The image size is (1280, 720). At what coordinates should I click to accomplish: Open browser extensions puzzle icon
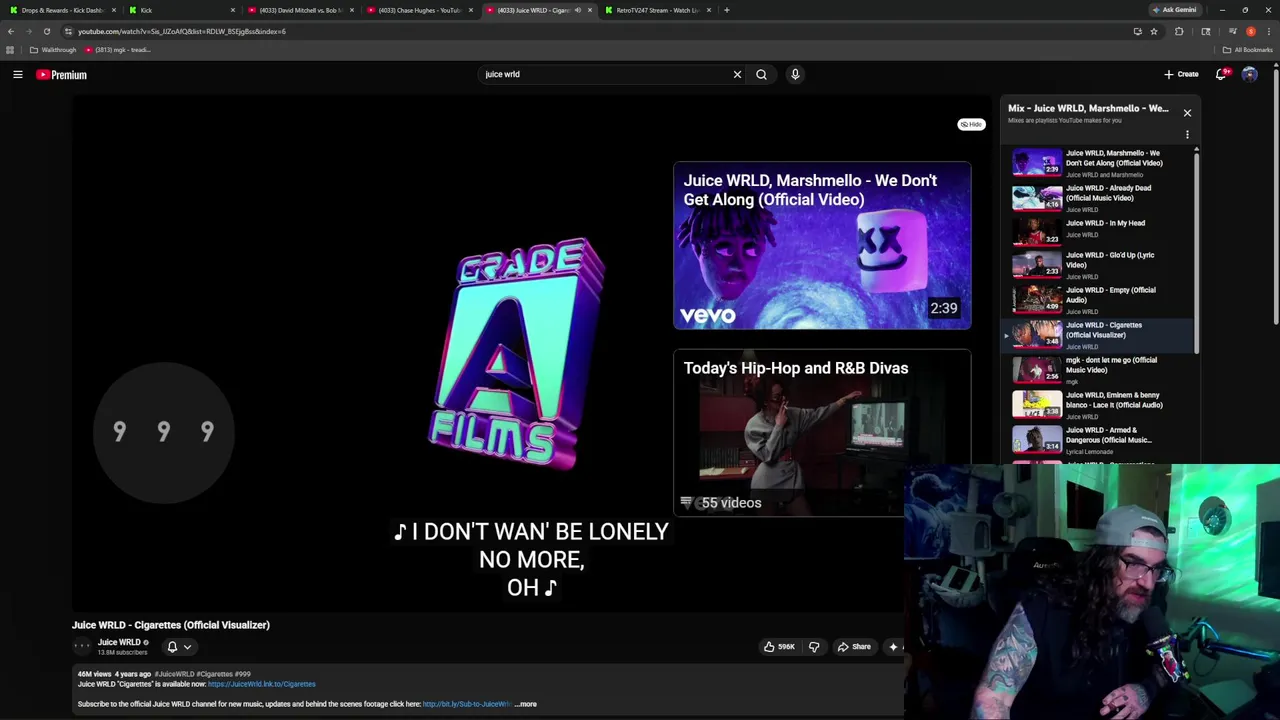1179,31
